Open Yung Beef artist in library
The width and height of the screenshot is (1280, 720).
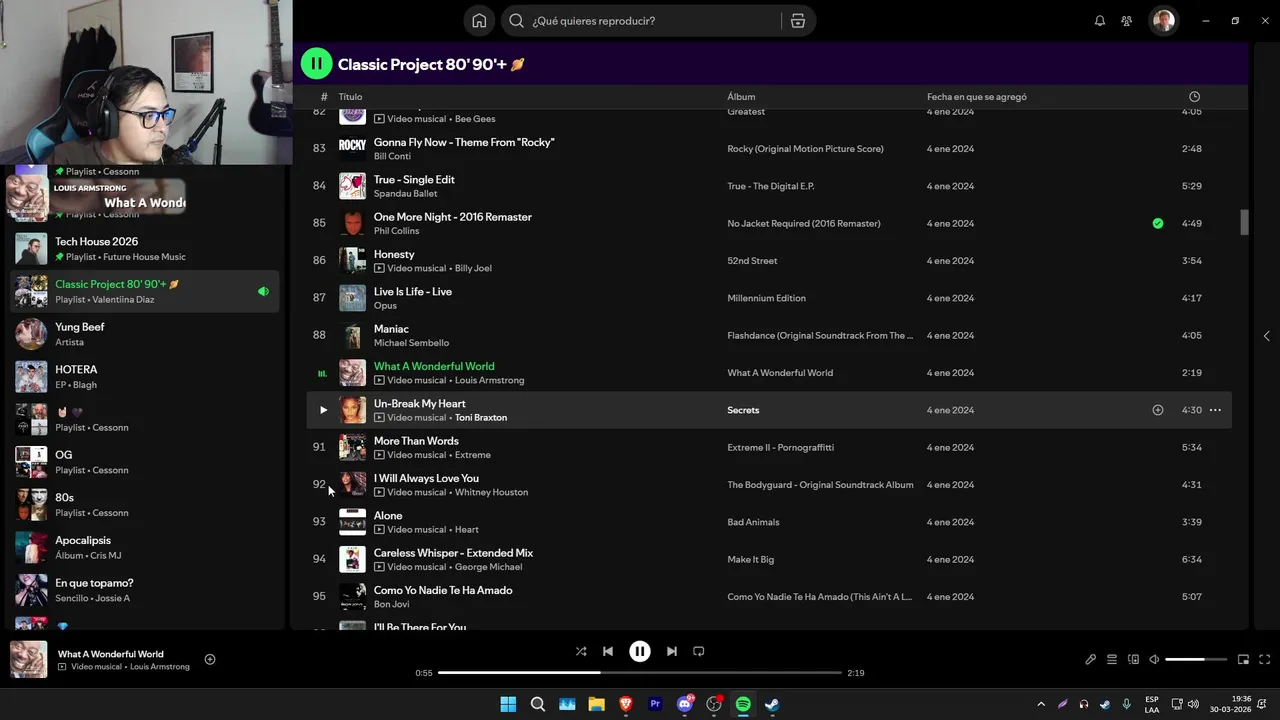tap(146, 334)
